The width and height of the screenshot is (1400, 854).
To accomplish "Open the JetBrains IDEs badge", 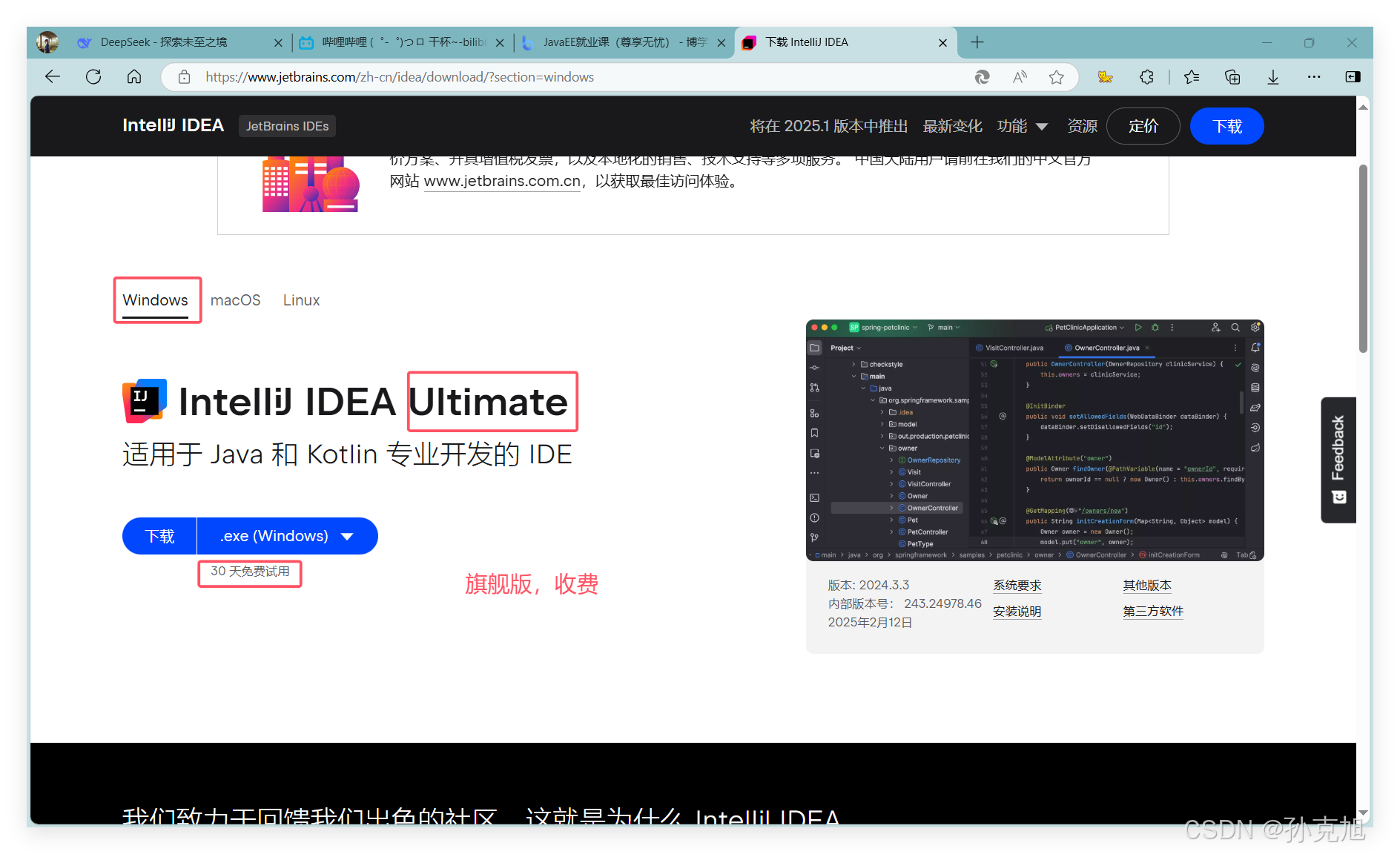I will 287,126.
